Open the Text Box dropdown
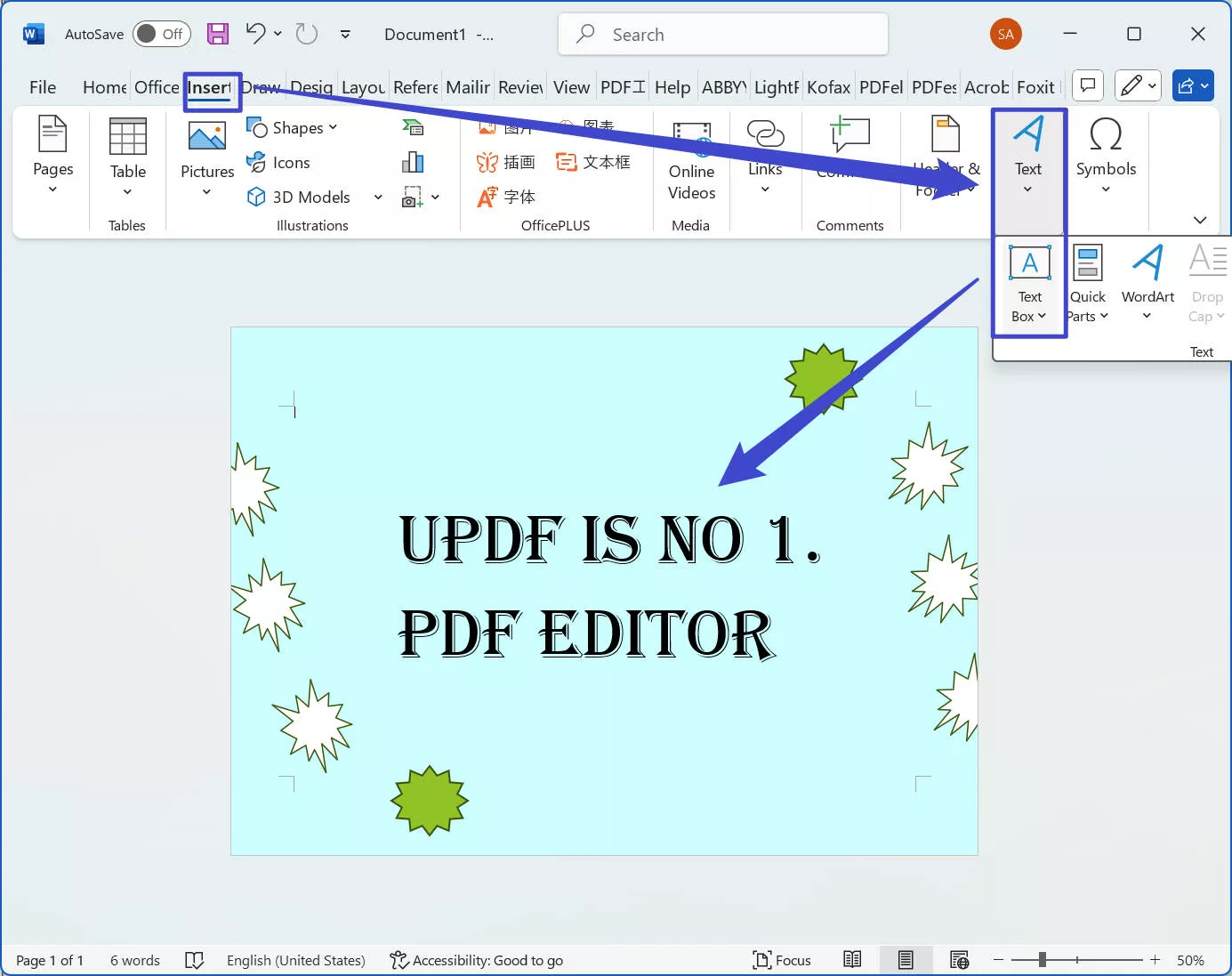 click(x=1029, y=286)
